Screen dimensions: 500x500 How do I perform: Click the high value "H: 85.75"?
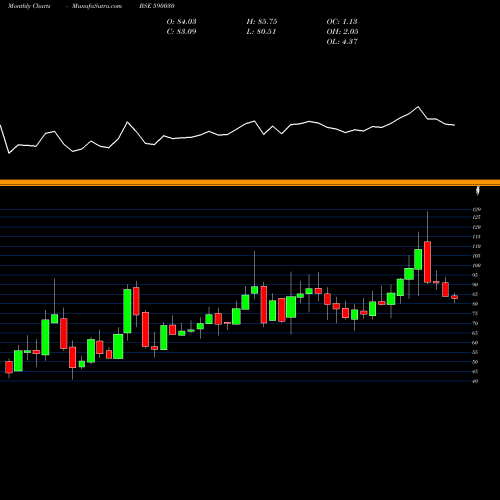tap(262, 22)
